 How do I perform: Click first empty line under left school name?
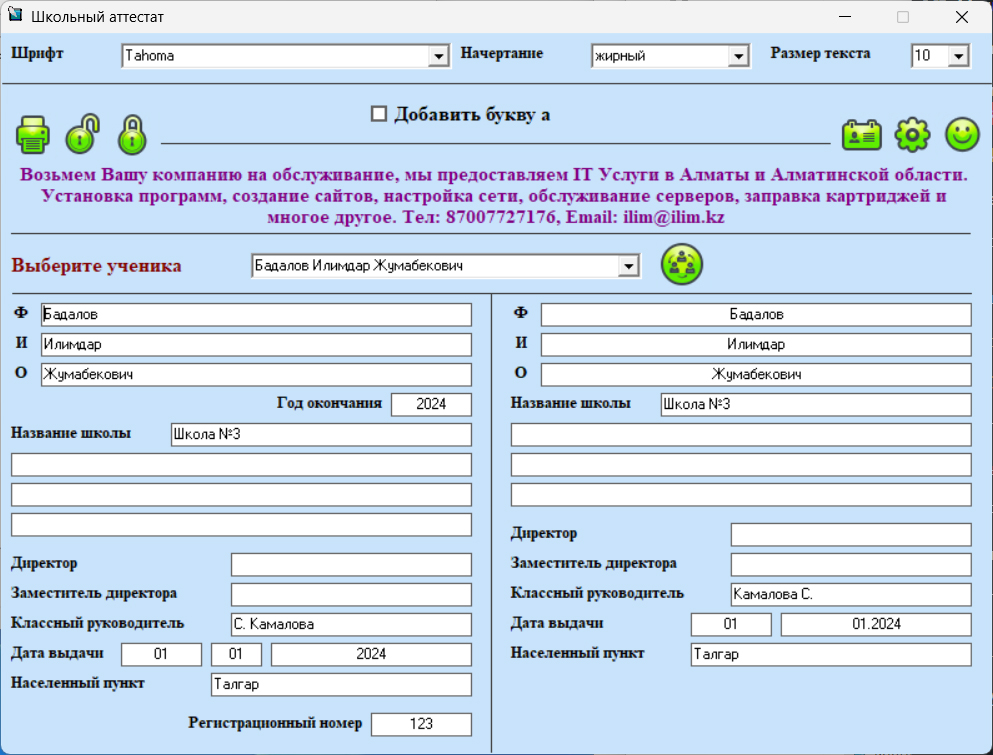pos(241,464)
